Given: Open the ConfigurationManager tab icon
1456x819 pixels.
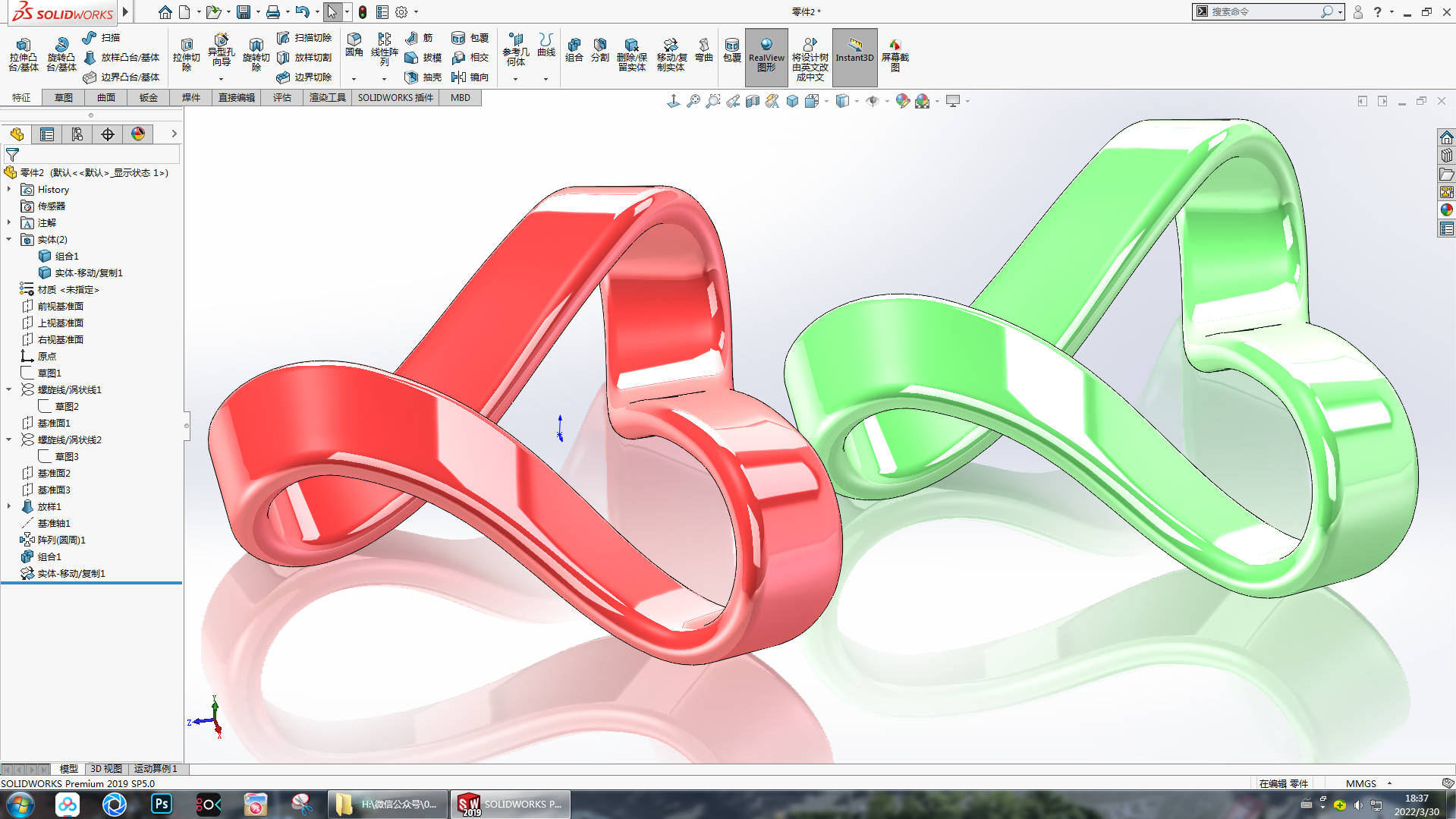Looking at the screenshot, I should (x=77, y=134).
